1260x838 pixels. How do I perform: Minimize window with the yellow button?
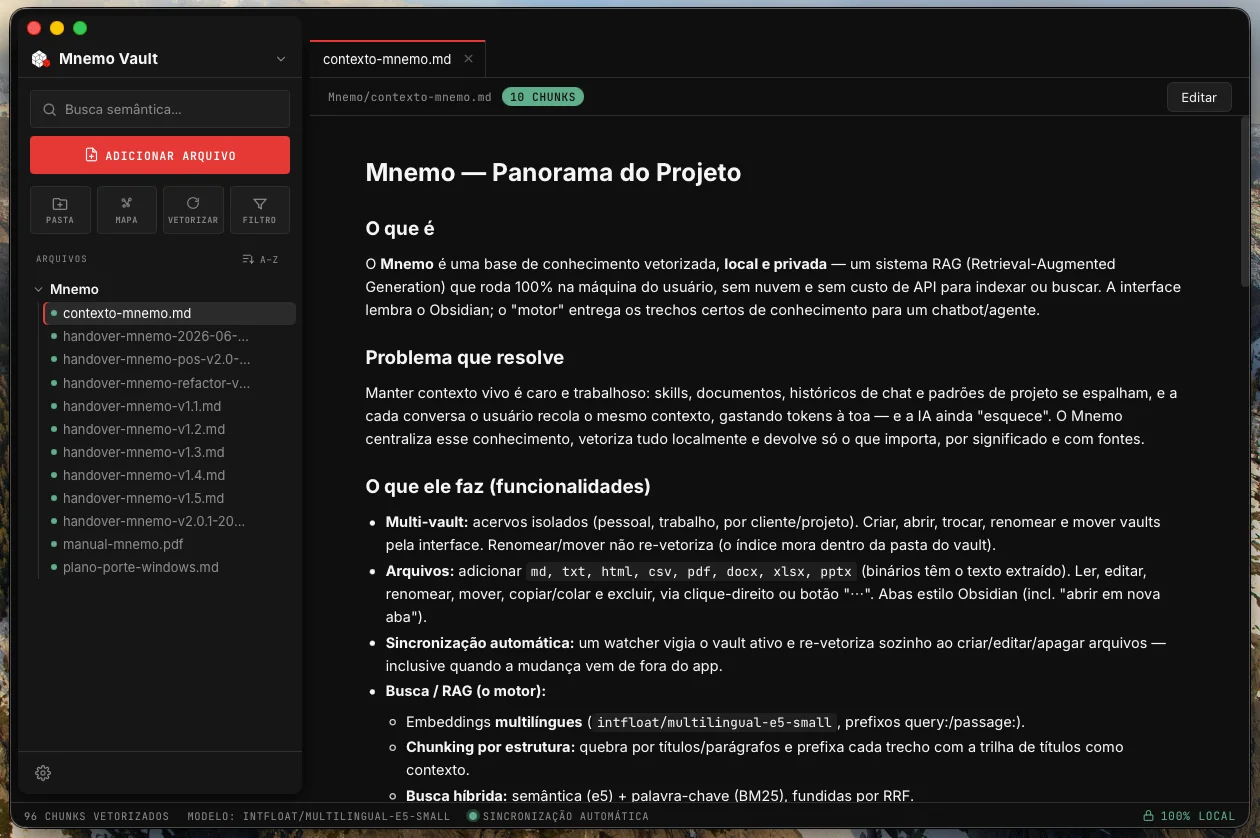57,28
